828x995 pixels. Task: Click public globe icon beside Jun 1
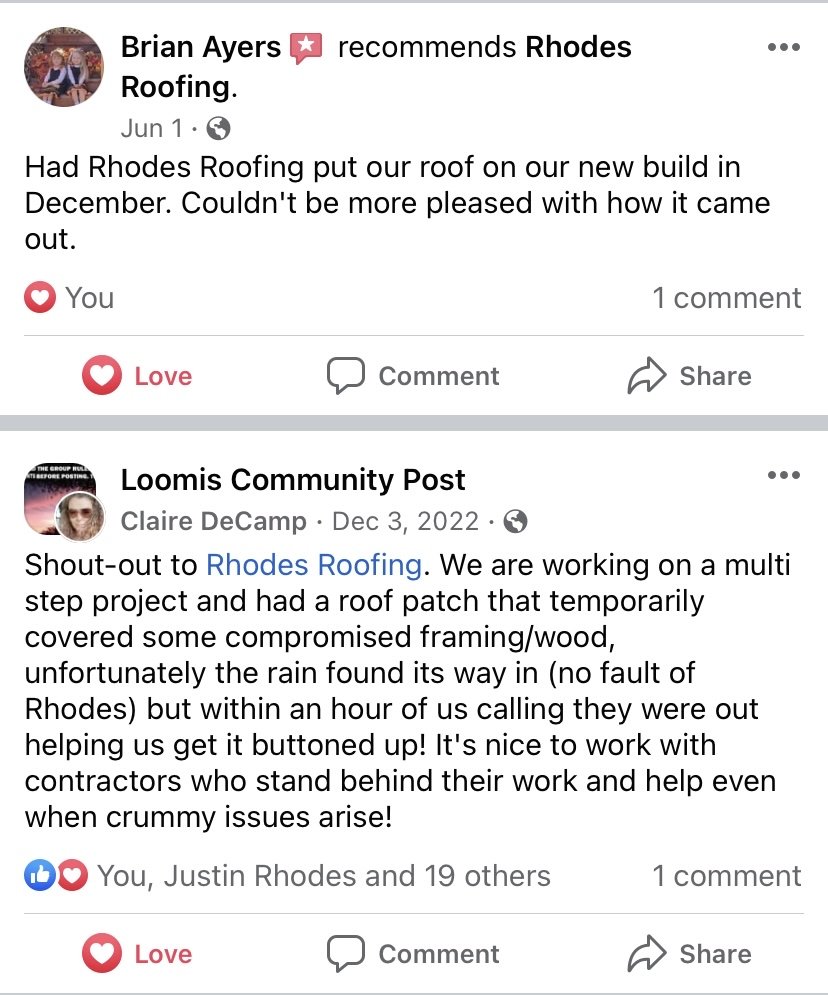point(219,128)
